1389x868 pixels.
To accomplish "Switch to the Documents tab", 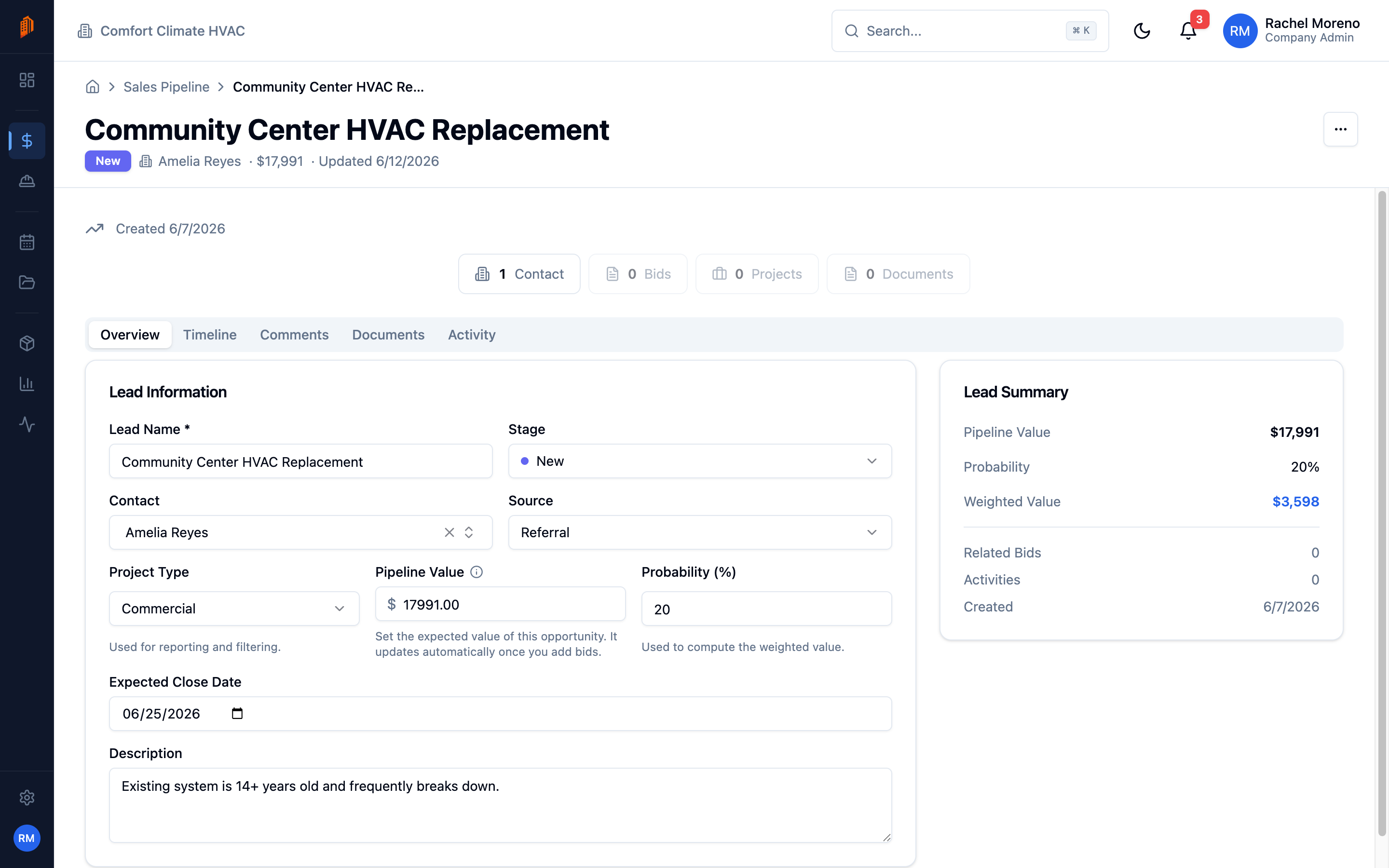I will [388, 335].
